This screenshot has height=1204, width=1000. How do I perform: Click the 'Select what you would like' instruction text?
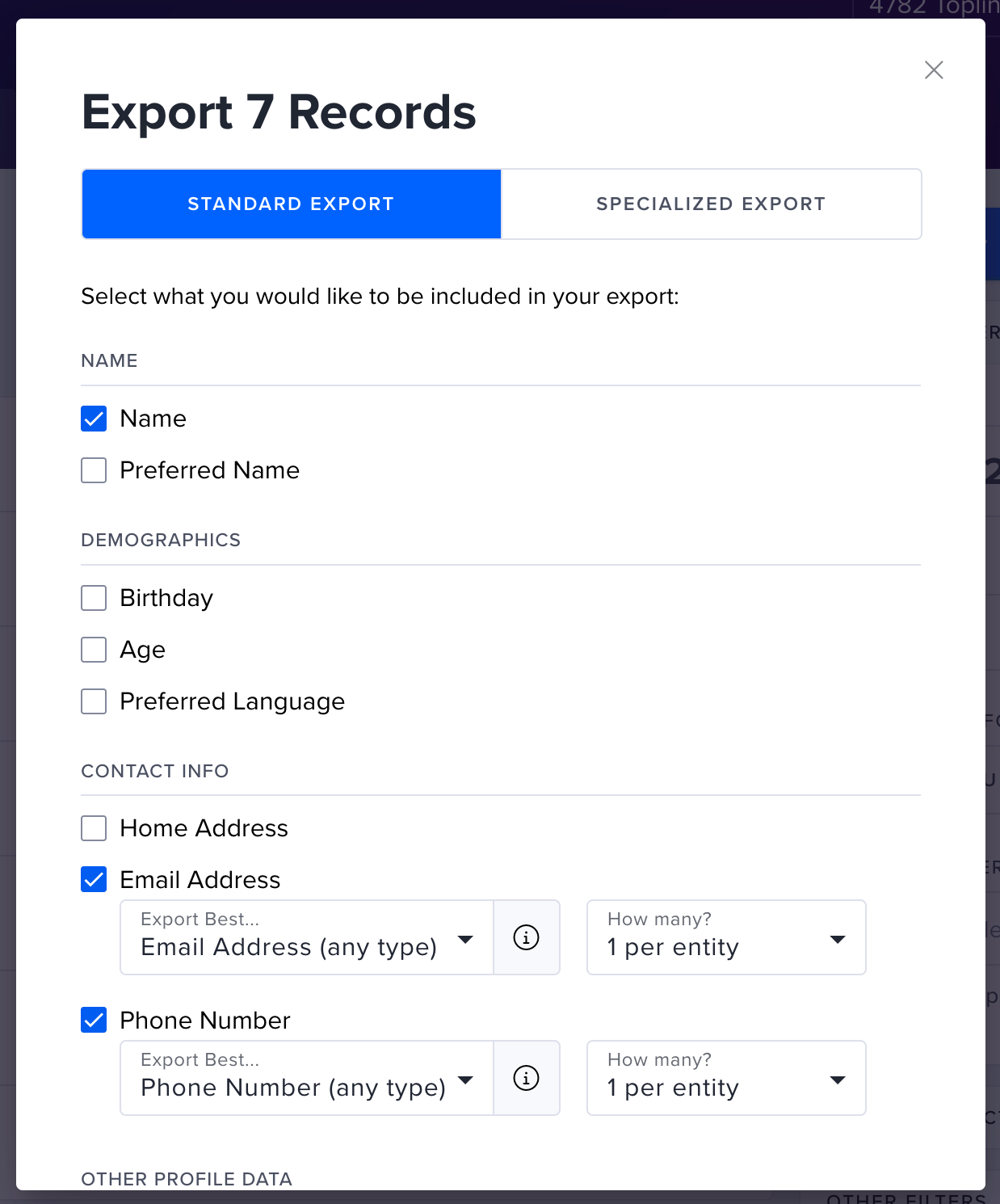pyautogui.click(x=380, y=297)
